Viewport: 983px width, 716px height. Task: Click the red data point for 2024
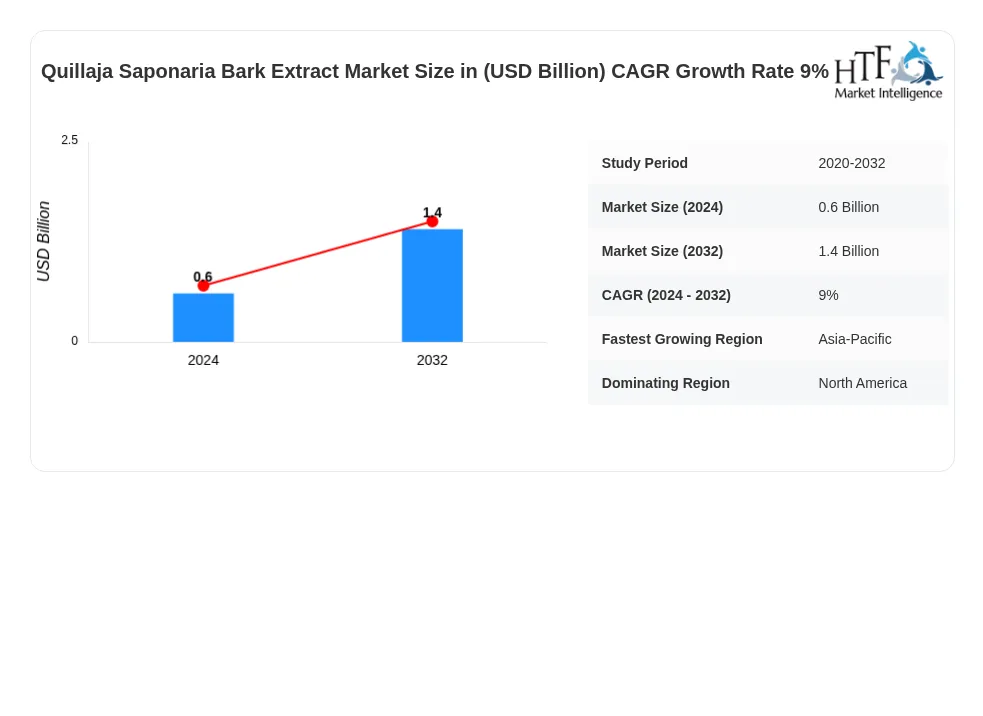click(203, 286)
